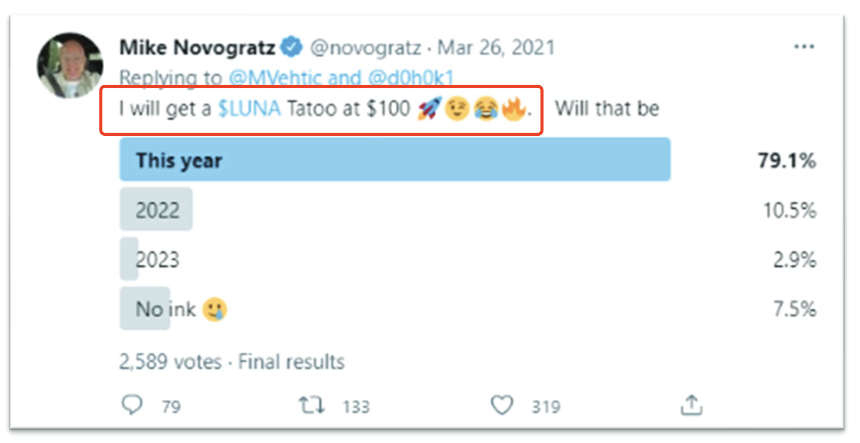This screenshot has height=443, width=860.
Task: Open the @novogratz handle link
Action: coord(360,47)
